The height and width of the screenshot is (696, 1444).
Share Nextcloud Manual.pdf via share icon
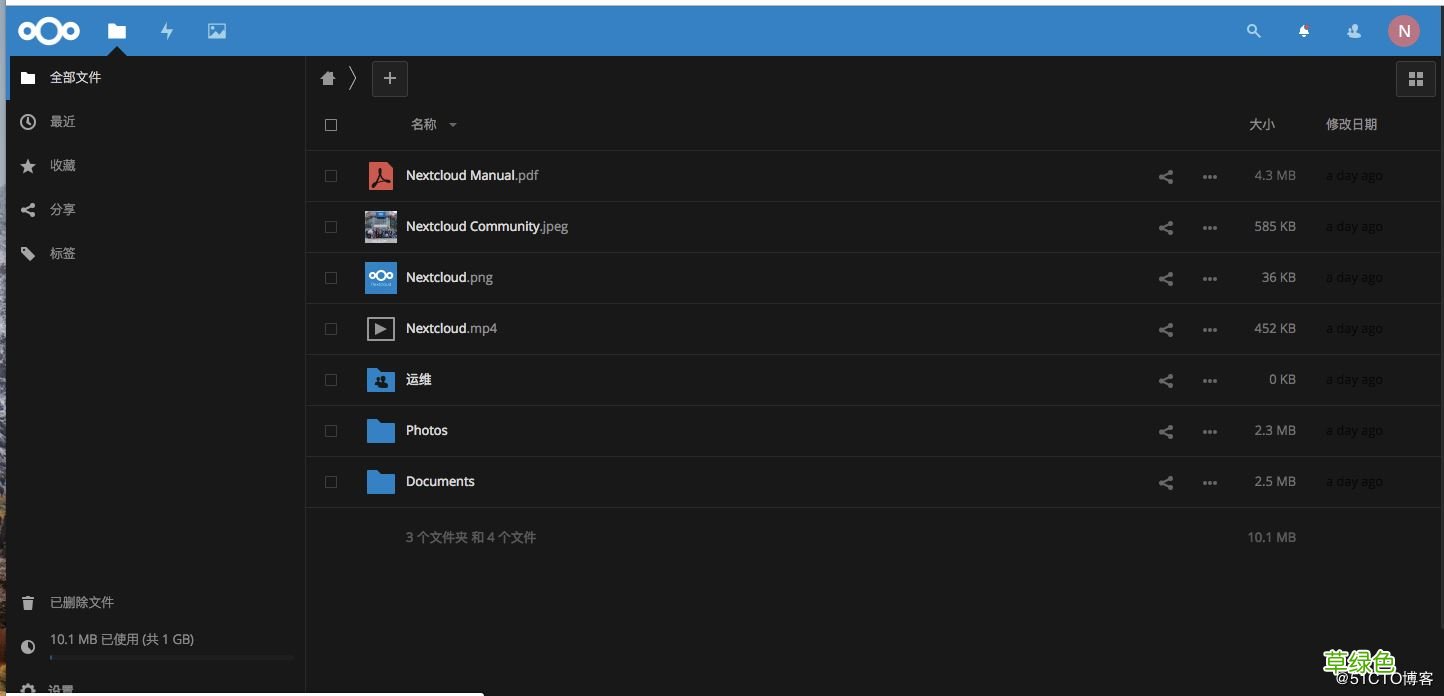tap(1166, 176)
